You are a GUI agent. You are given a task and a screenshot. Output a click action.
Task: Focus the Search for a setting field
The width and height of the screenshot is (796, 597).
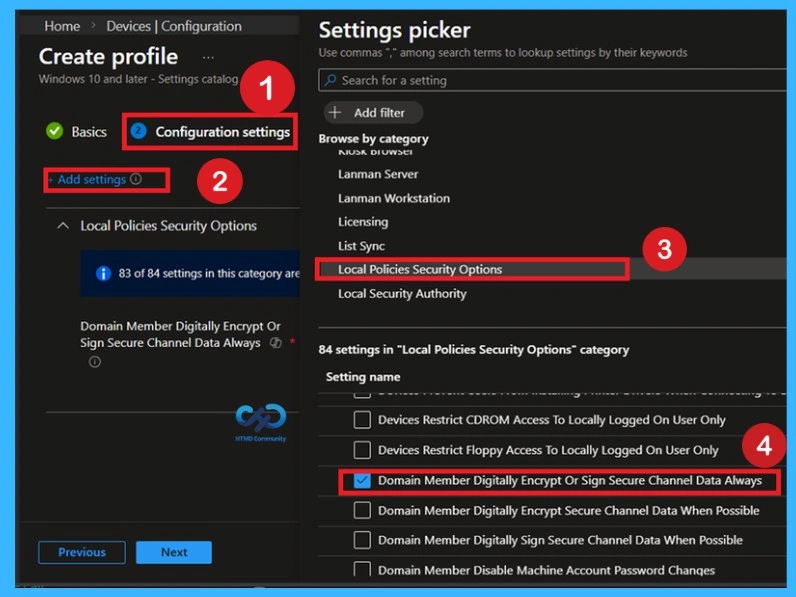click(x=552, y=80)
